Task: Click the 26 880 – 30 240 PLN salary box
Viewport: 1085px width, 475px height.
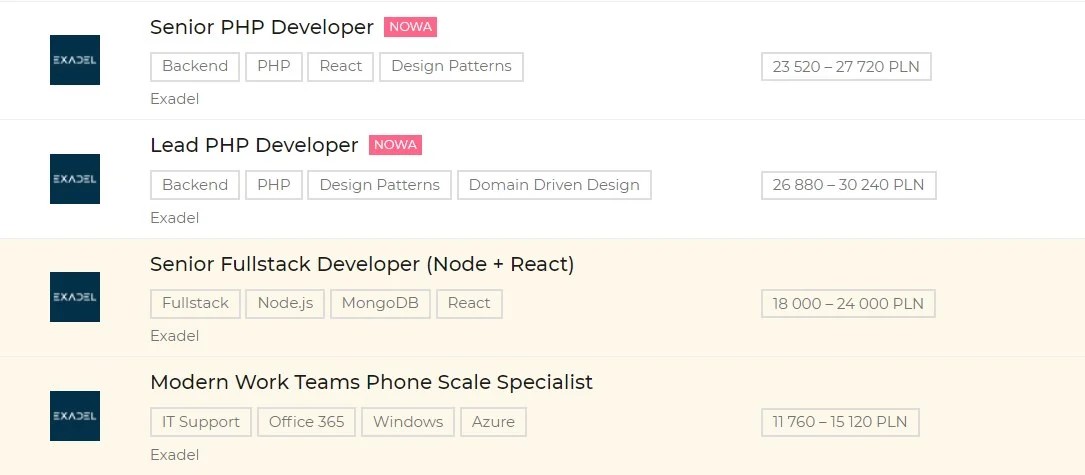Action: pos(848,185)
